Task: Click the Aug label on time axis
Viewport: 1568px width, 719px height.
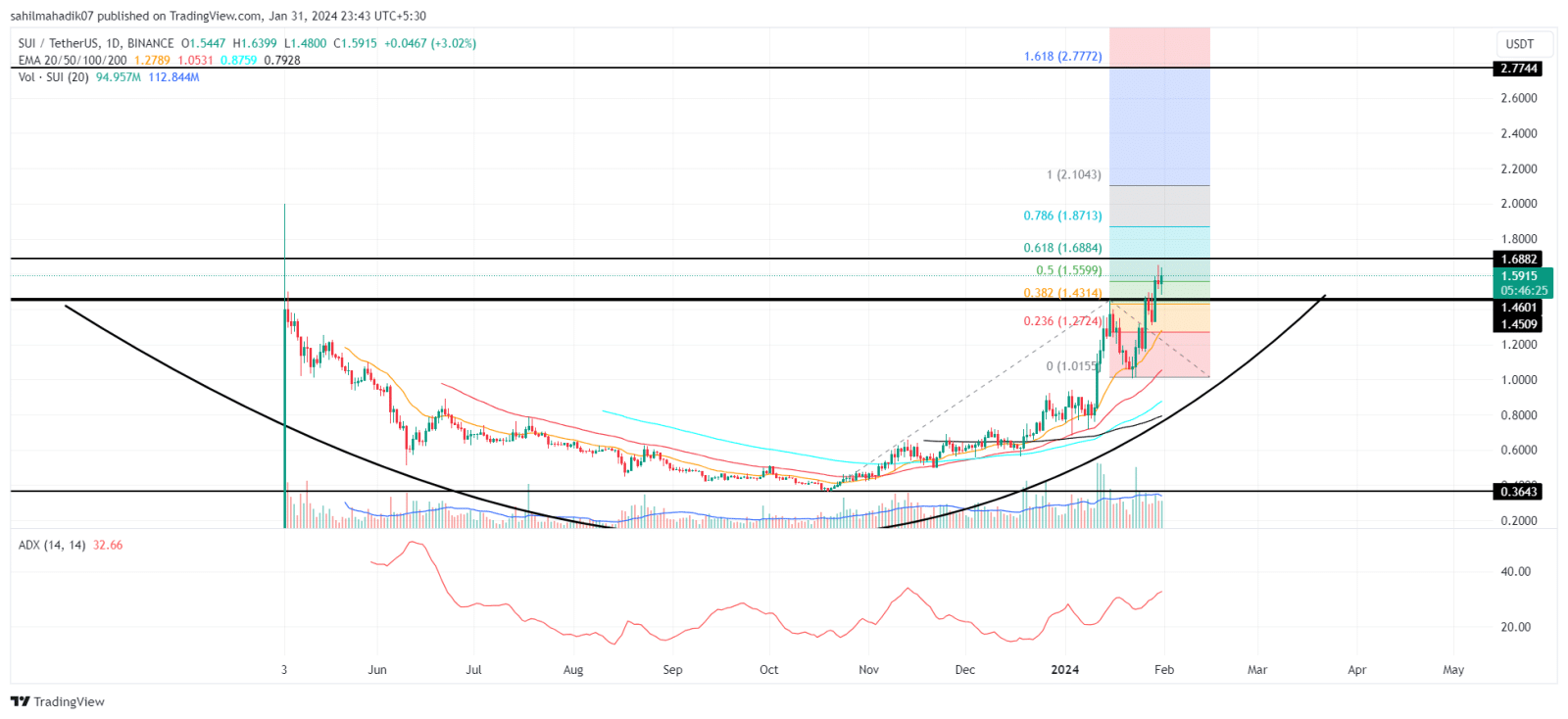Action: (x=573, y=670)
